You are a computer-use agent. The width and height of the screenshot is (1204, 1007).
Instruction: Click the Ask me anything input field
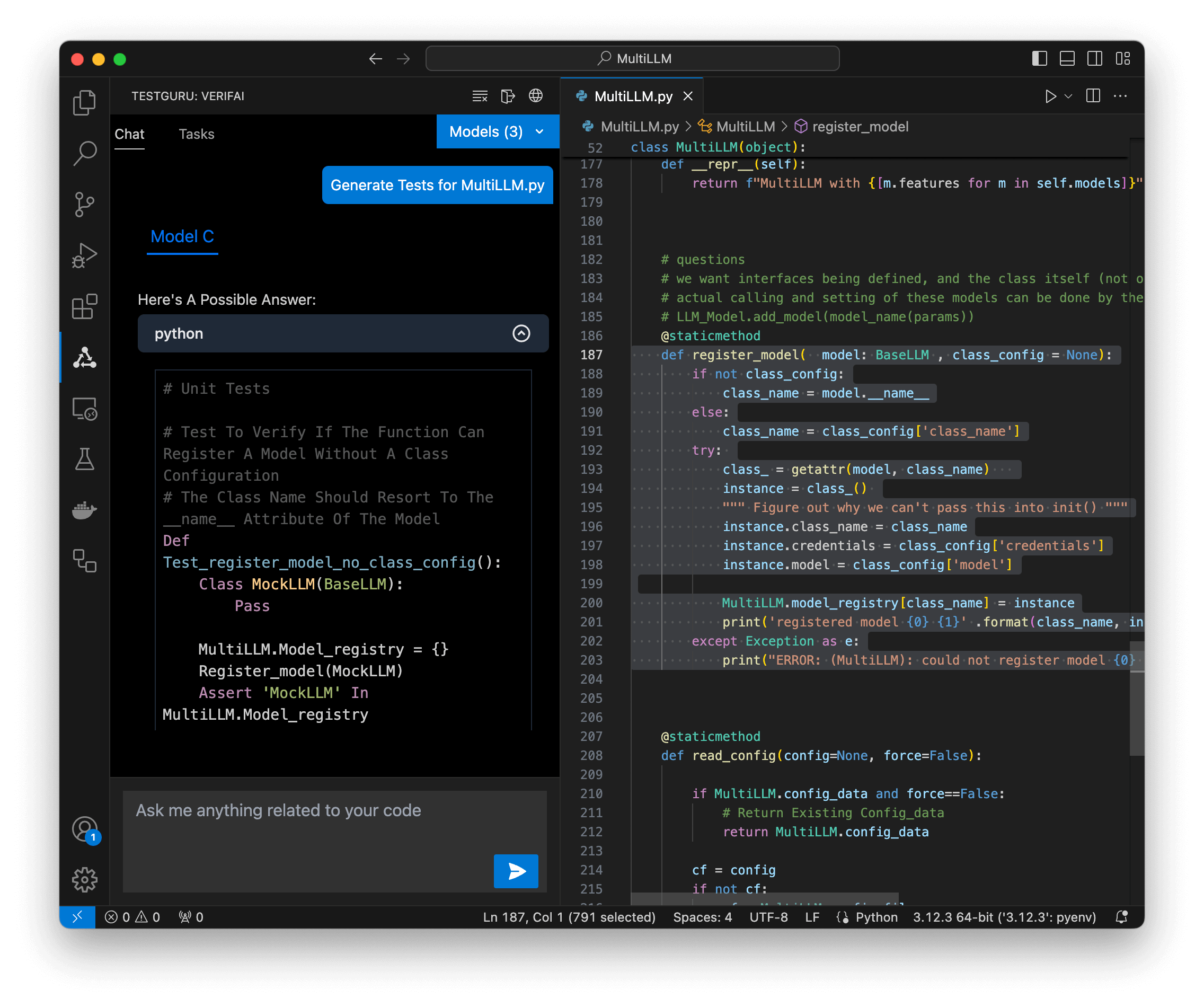coord(335,841)
